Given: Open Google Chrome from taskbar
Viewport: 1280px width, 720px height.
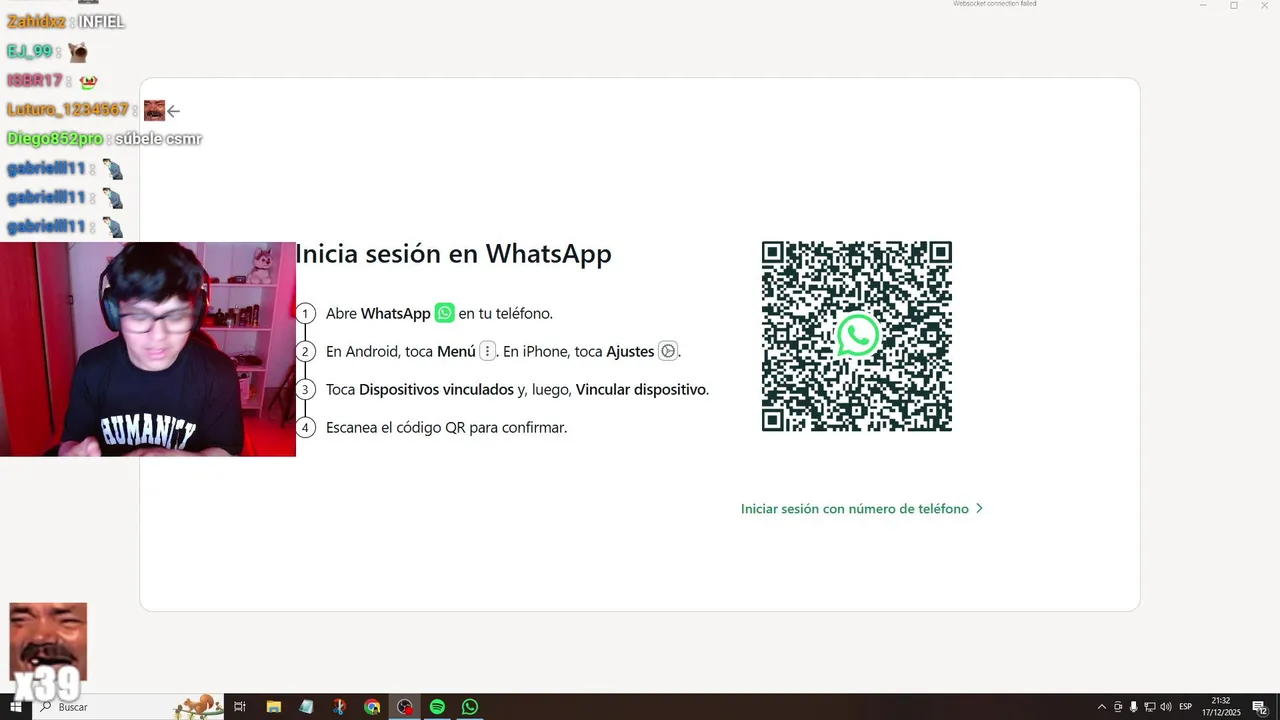Looking at the screenshot, I should coord(372,707).
